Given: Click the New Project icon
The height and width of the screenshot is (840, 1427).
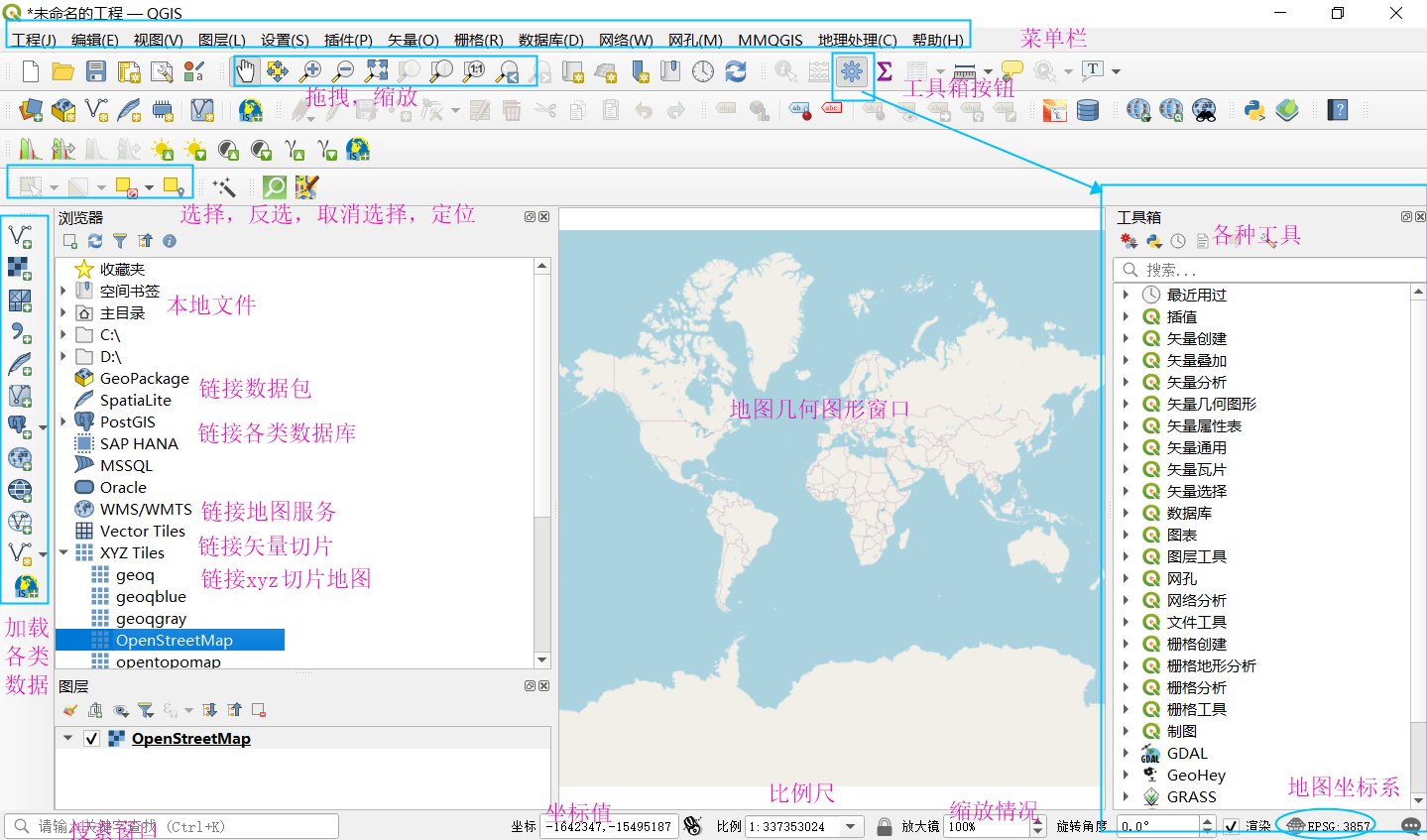Looking at the screenshot, I should click(x=29, y=70).
